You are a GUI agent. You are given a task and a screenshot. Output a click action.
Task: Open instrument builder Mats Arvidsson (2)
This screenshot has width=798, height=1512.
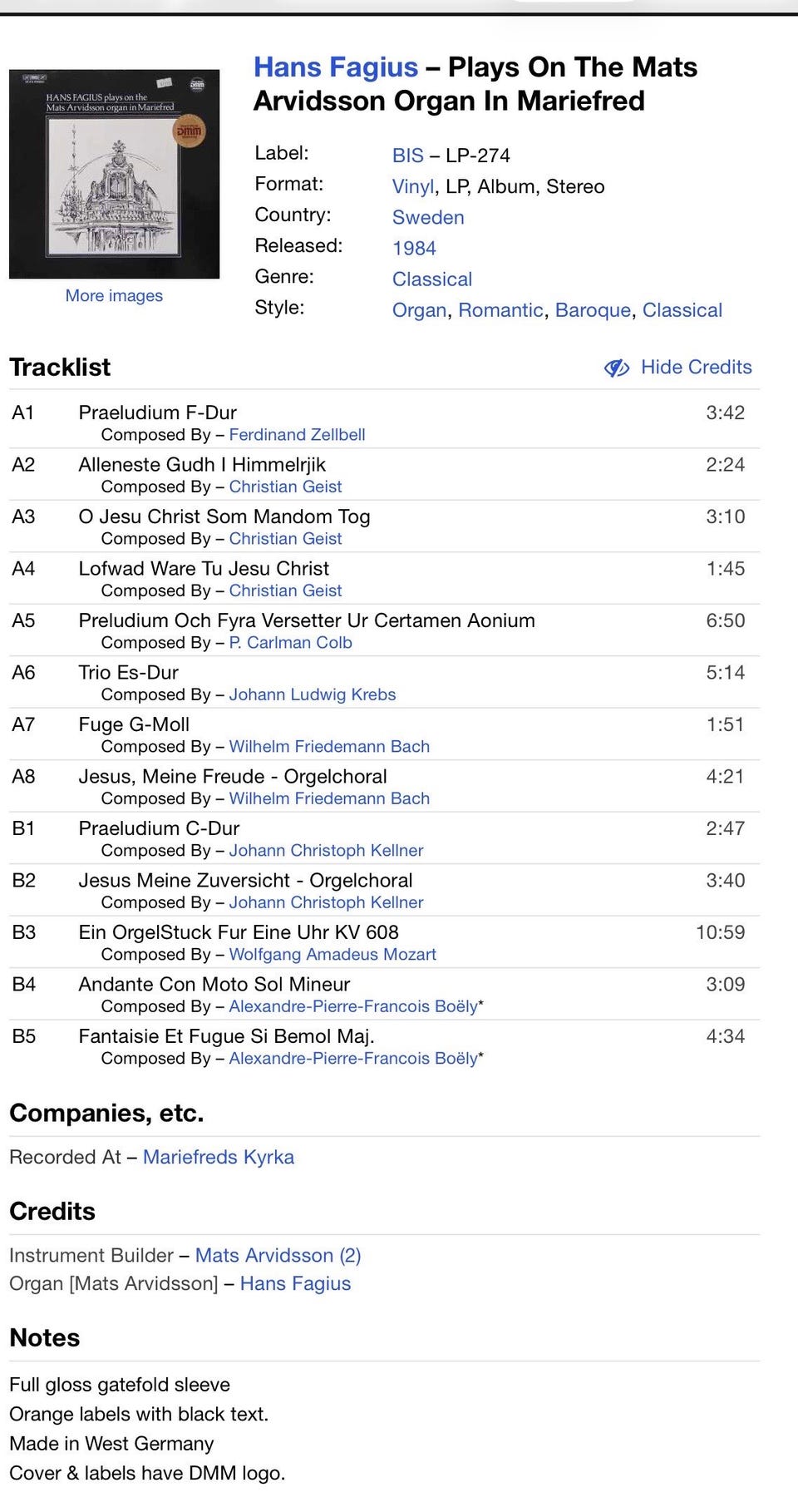point(278,1255)
